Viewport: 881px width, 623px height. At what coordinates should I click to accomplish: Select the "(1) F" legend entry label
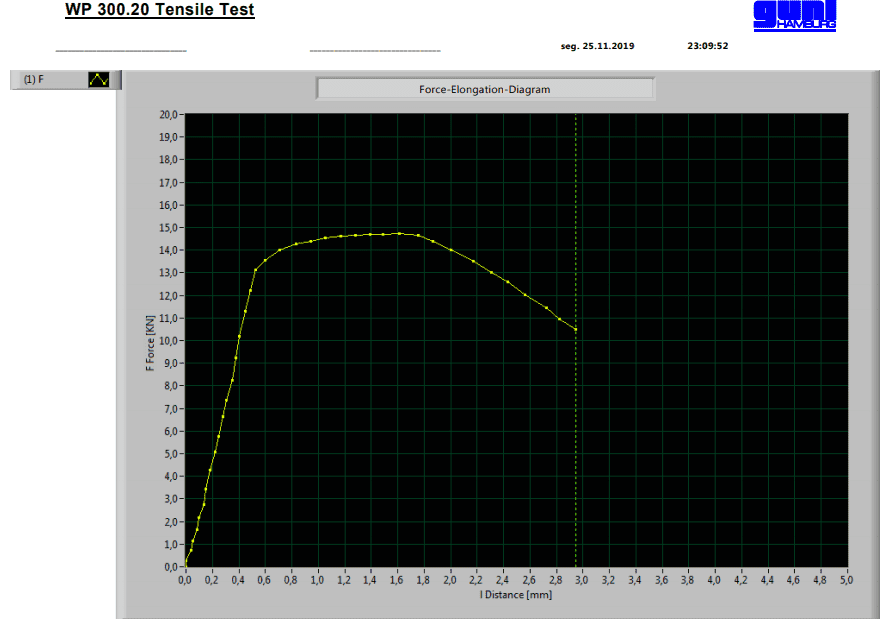pos(34,79)
